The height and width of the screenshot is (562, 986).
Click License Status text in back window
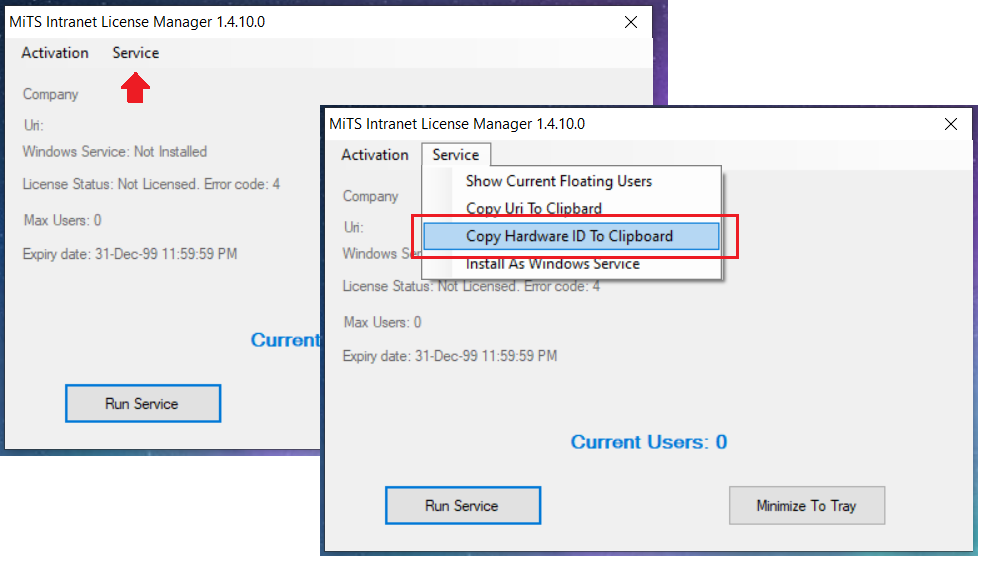coord(151,184)
